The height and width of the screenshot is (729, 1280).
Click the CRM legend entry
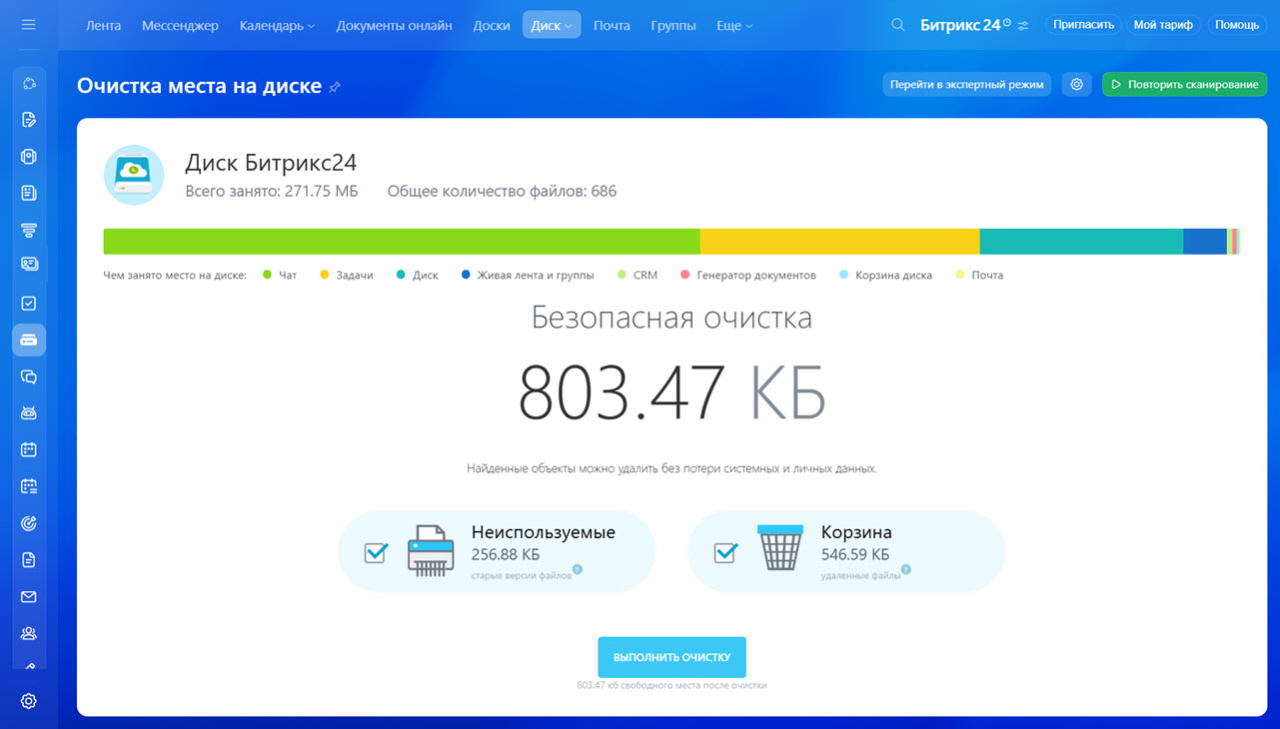637,275
